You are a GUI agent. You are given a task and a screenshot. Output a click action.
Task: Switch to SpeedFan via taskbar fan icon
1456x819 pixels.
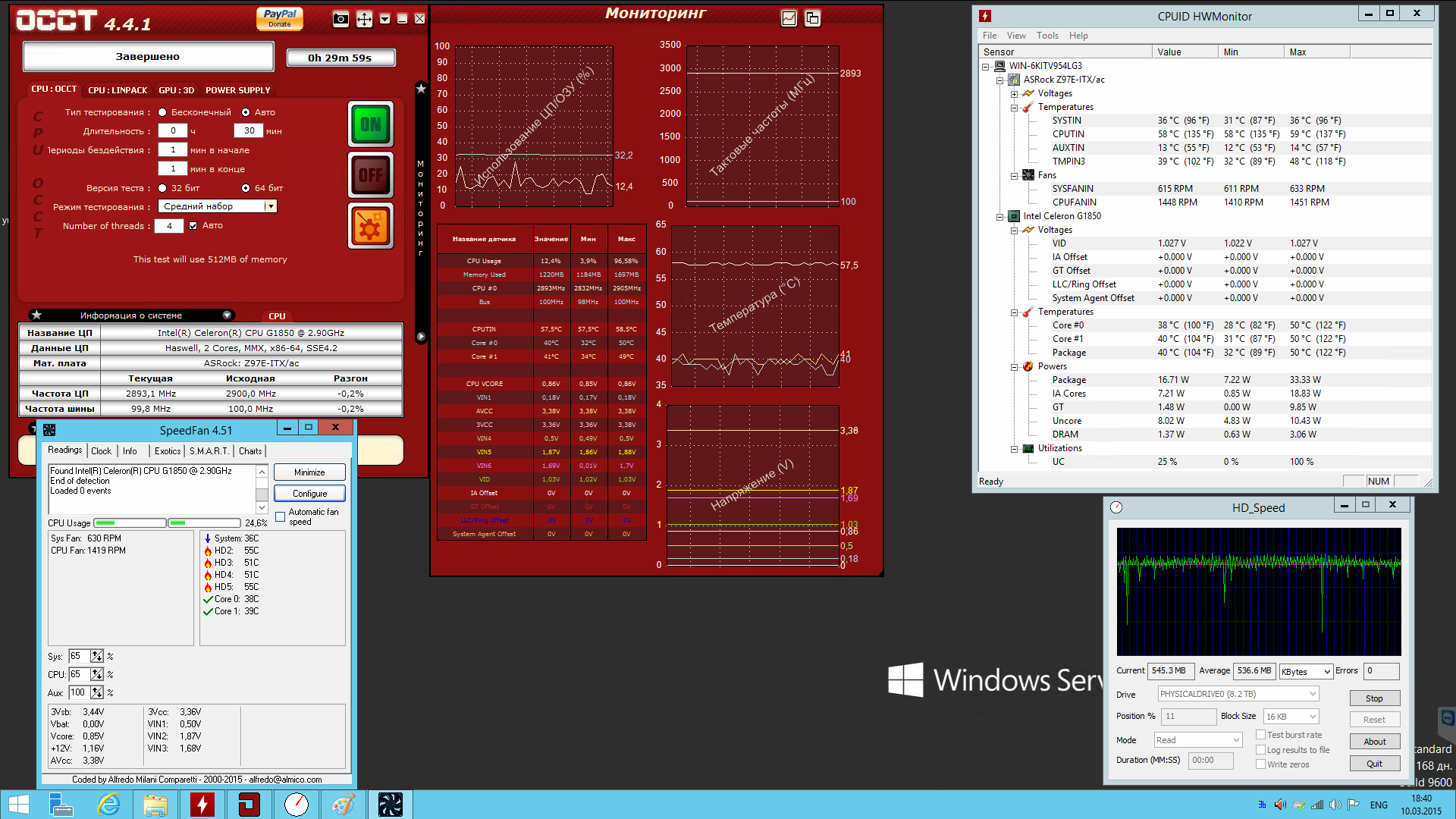click(x=391, y=805)
